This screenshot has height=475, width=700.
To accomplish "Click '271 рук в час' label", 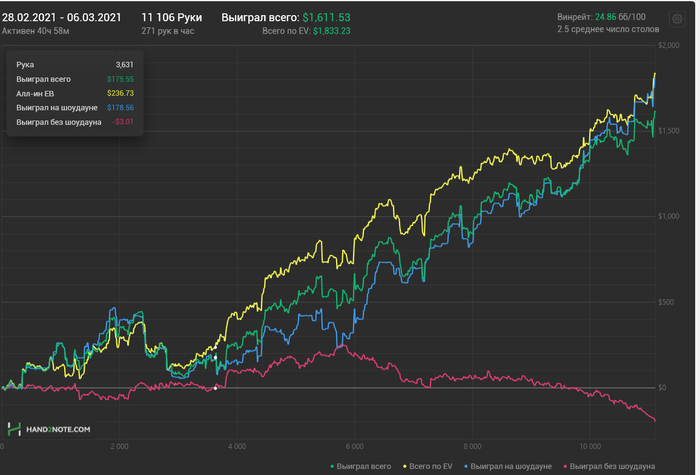I will (x=168, y=31).
